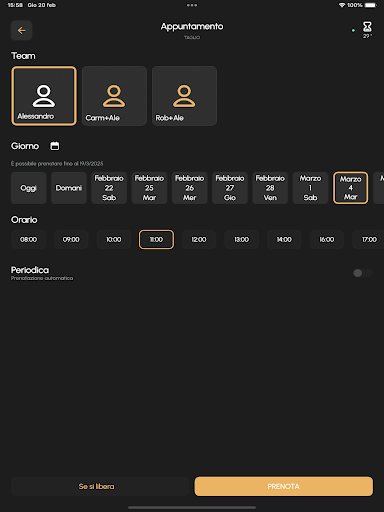This screenshot has width=384, height=512.
Task: Tap the hourglass duration icon
Action: tap(367, 27)
